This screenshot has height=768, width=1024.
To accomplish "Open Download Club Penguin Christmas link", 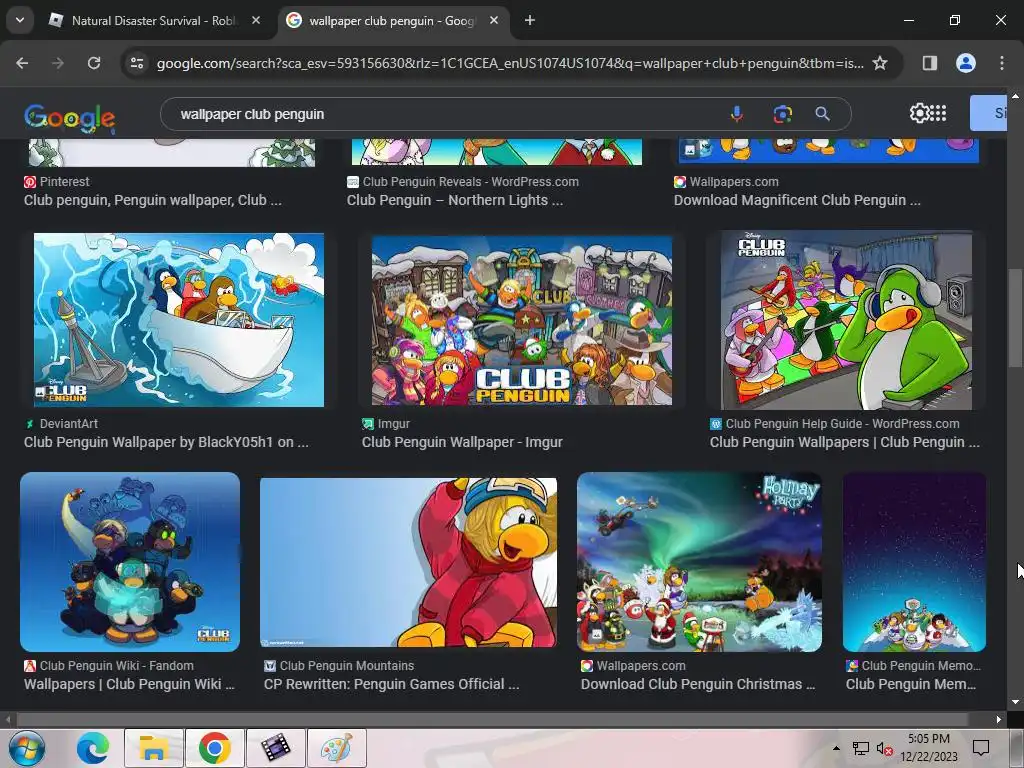I will click(x=697, y=684).
